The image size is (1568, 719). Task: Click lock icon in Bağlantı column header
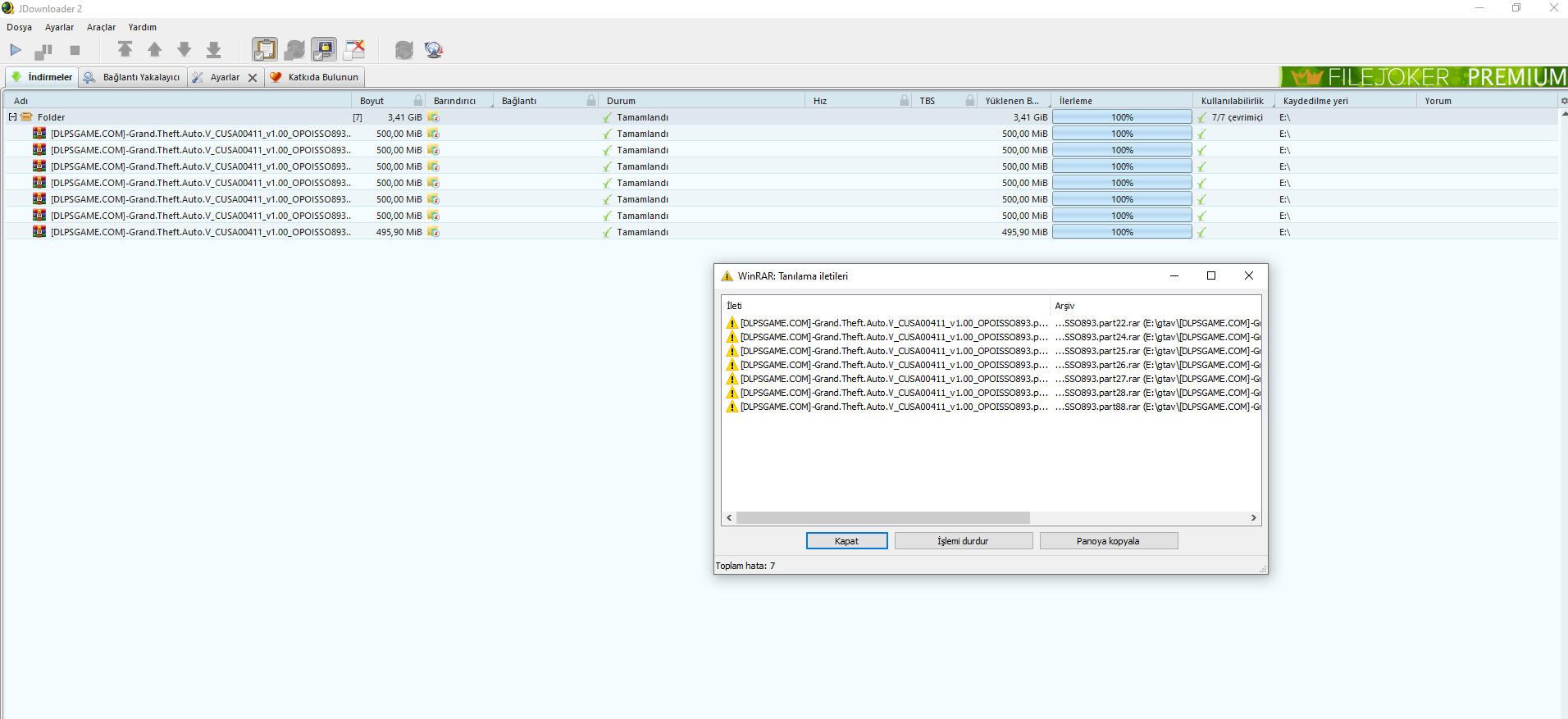(x=591, y=101)
